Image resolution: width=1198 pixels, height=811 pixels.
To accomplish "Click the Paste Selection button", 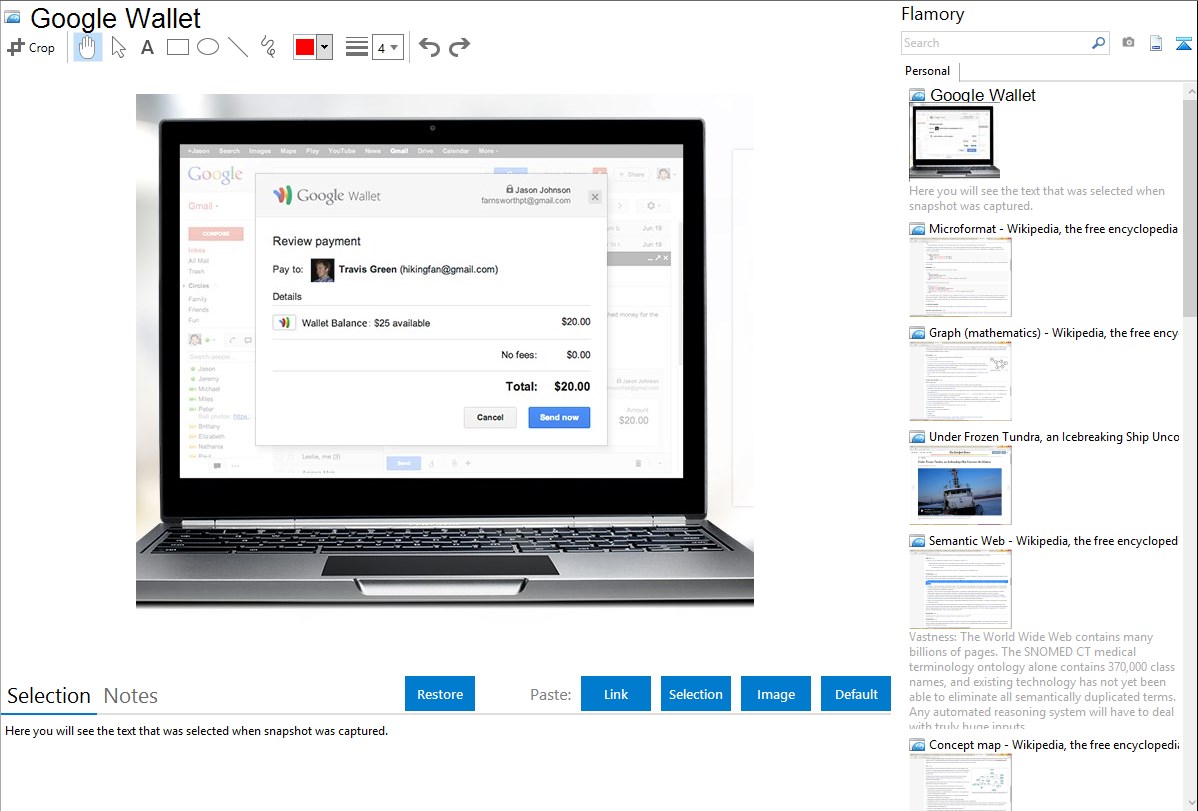I will [x=695, y=694].
